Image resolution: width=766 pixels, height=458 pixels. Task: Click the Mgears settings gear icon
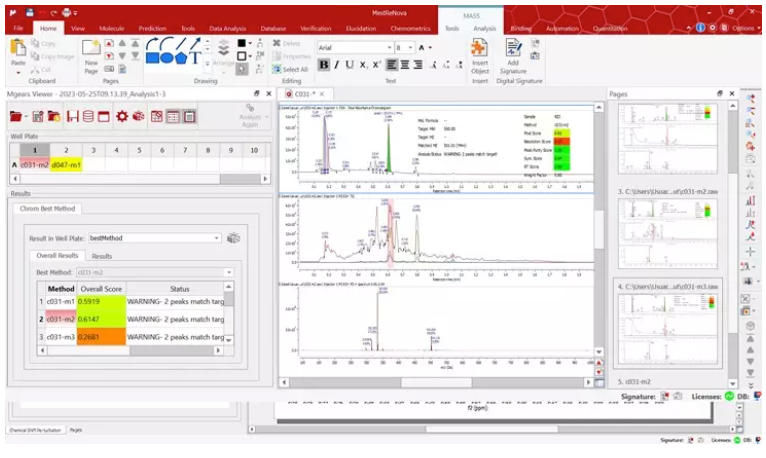[x=122, y=116]
